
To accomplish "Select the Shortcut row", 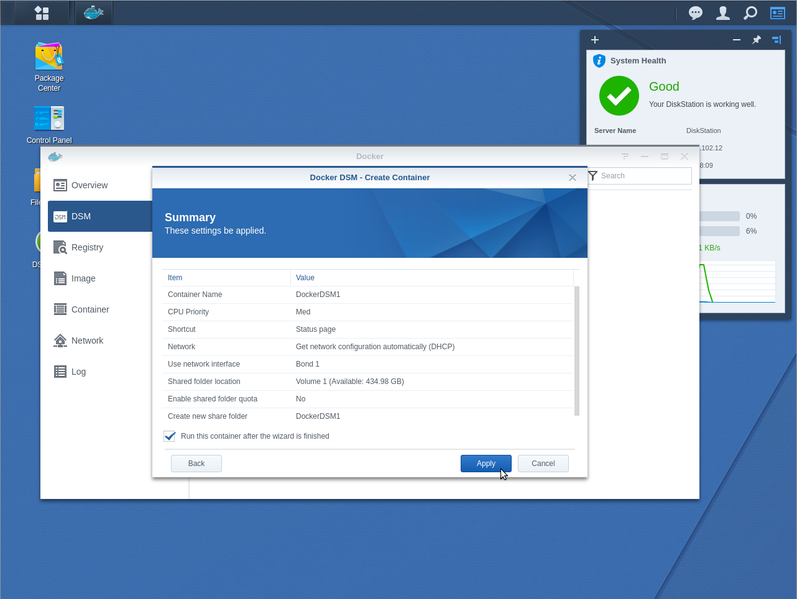I will tap(368, 329).
